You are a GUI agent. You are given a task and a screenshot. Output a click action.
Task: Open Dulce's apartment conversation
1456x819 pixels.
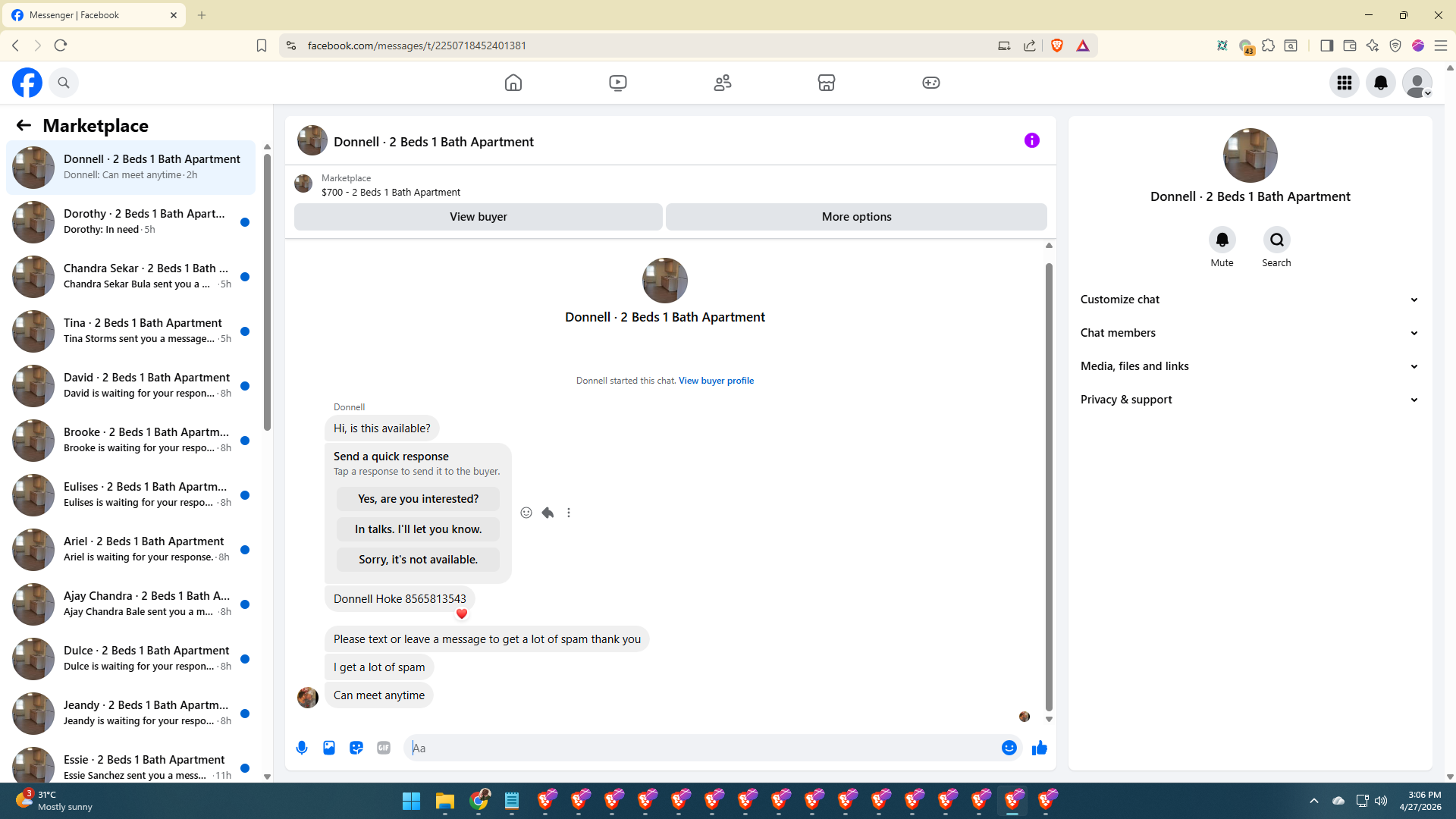(130, 659)
